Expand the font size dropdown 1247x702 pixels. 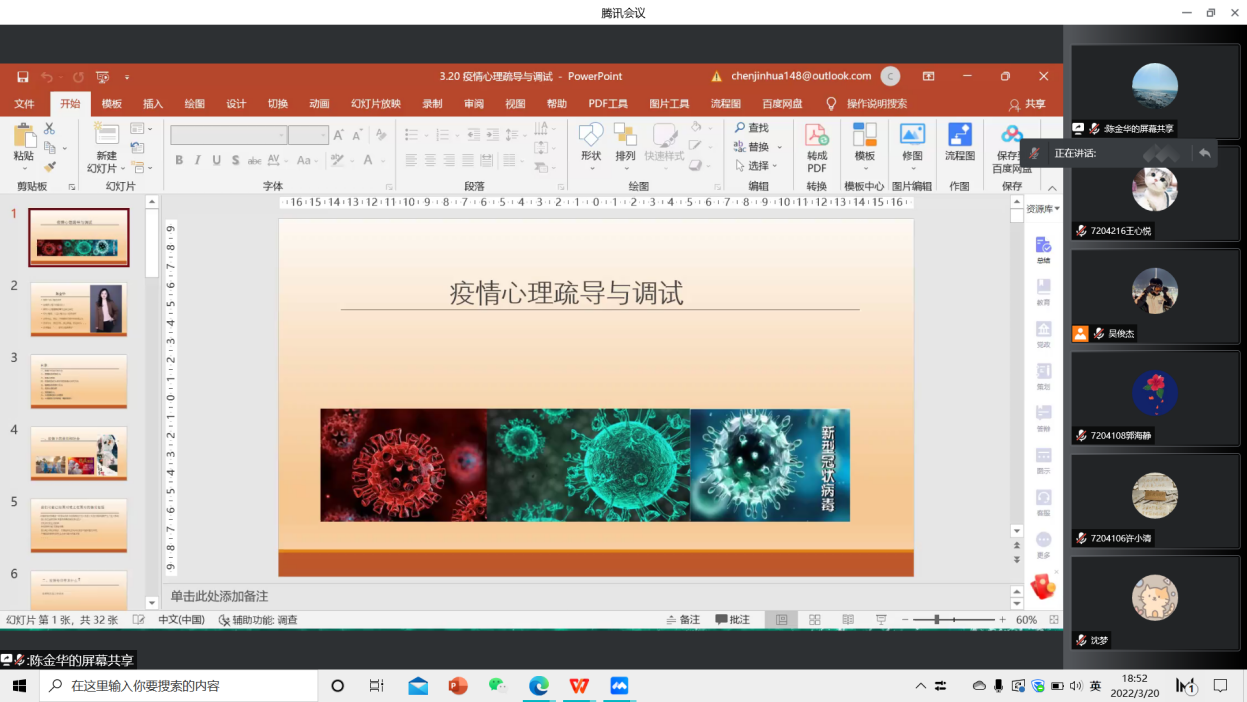(x=323, y=135)
